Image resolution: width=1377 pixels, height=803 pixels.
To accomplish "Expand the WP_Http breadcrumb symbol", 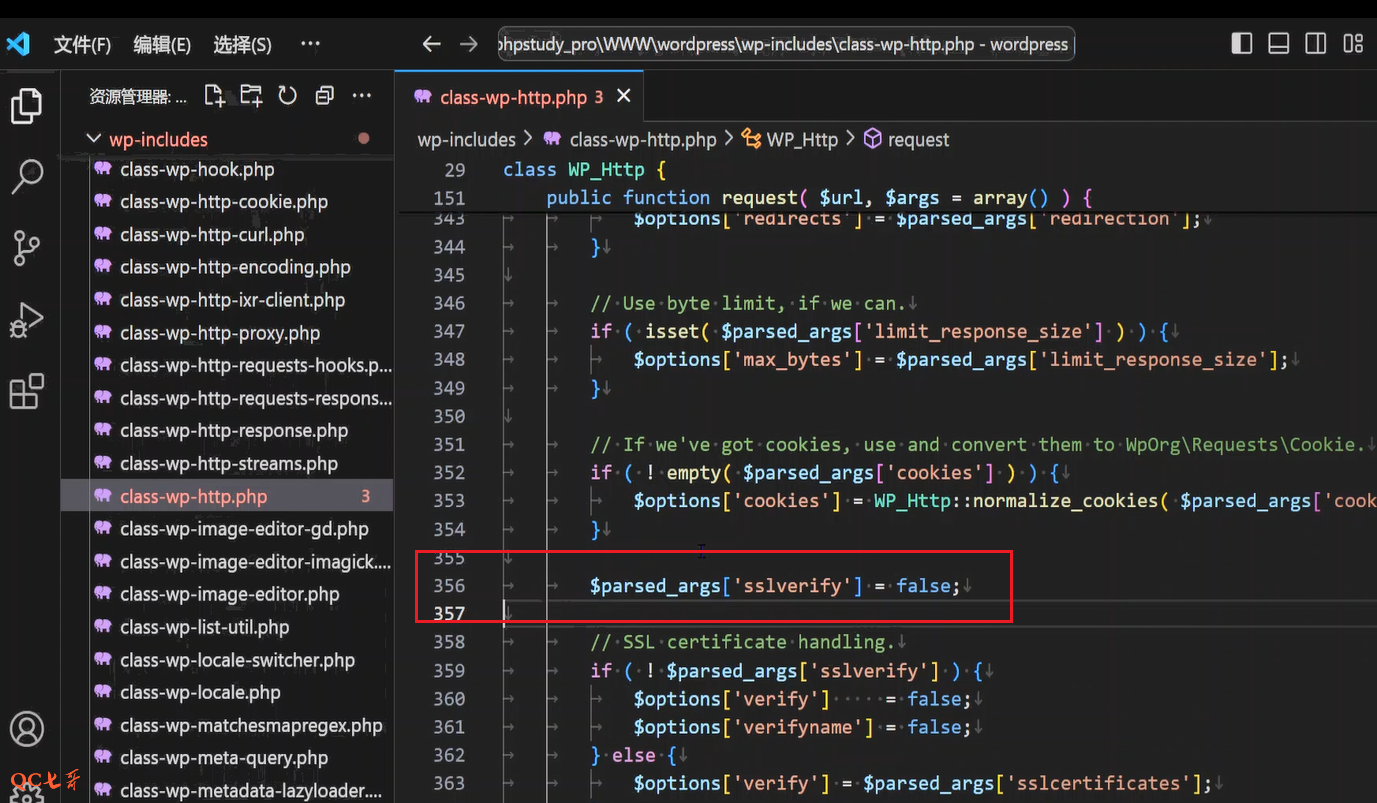I will [x=801, y=140].
